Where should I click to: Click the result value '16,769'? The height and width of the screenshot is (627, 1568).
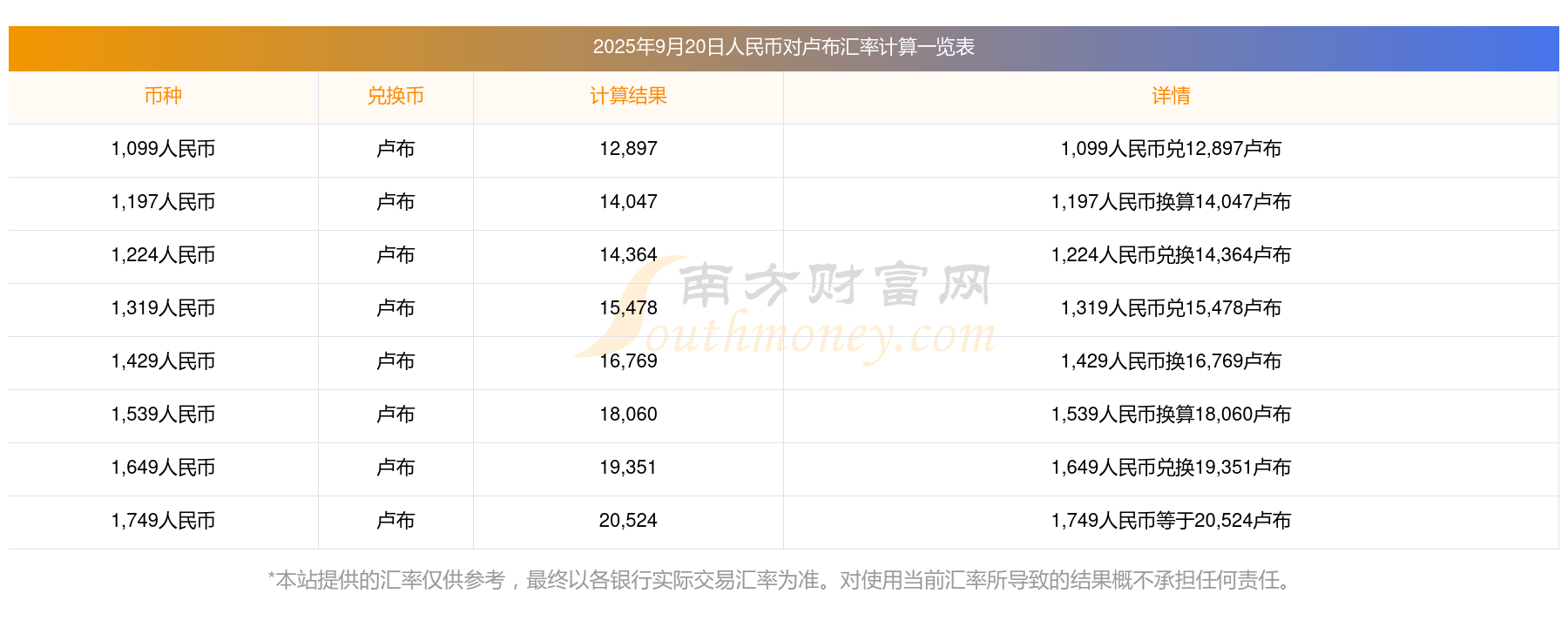628,361
